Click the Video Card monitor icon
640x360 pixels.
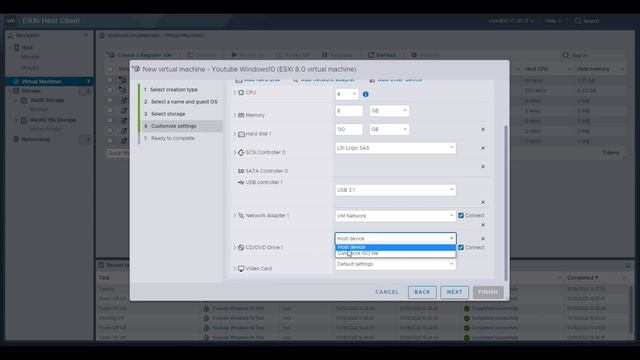pos(241,269)
